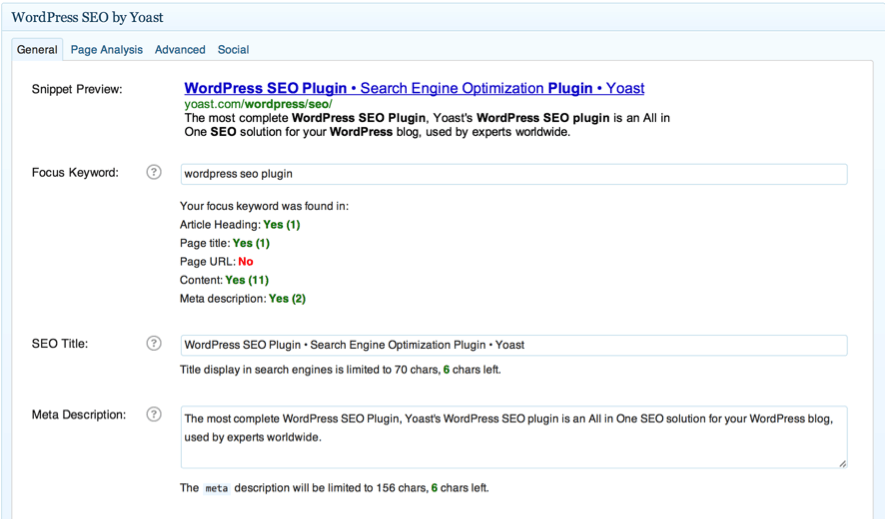Click the green yoast.com/wordpress/seo/ URL

tap(258, 104)
